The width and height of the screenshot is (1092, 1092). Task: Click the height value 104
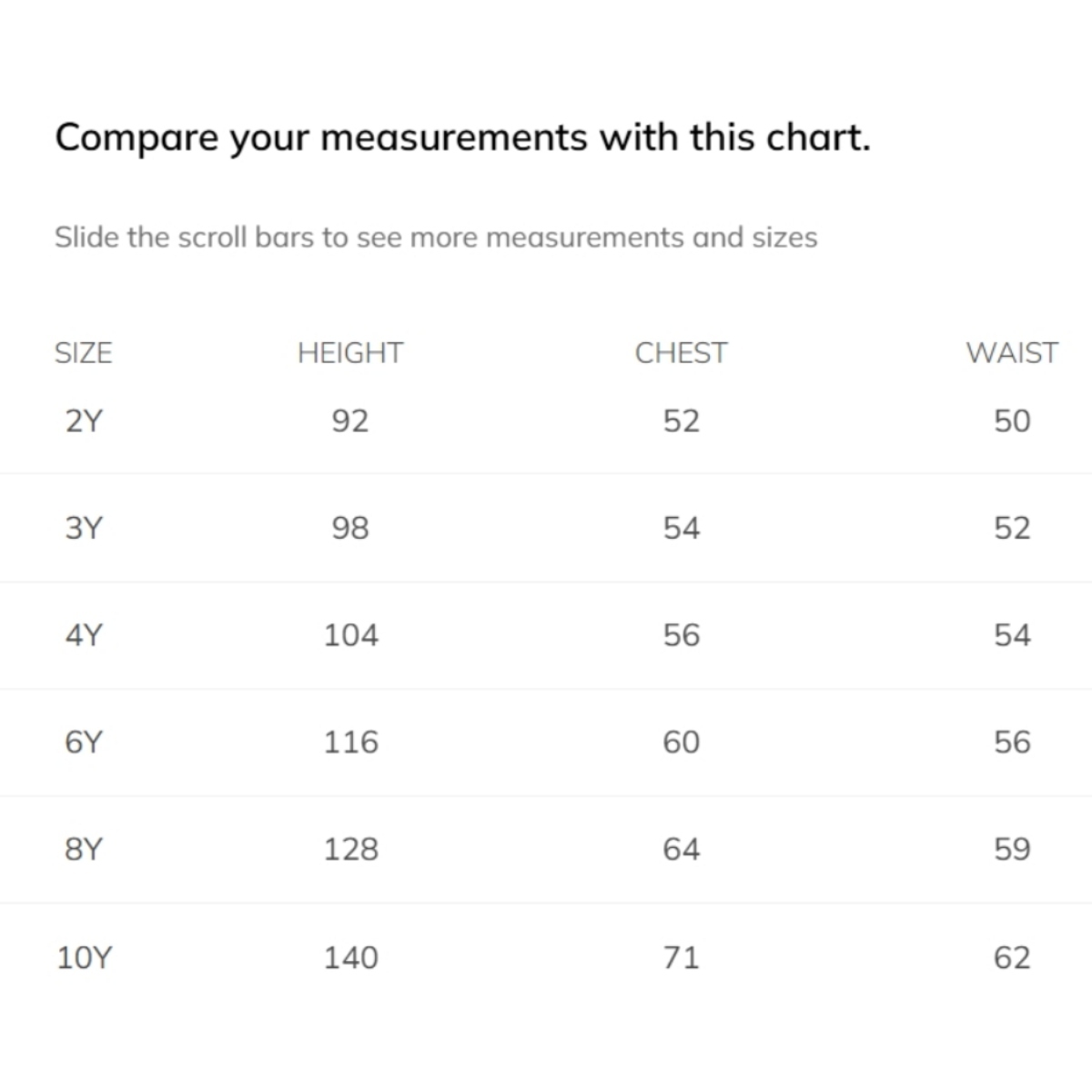point(351,635)
